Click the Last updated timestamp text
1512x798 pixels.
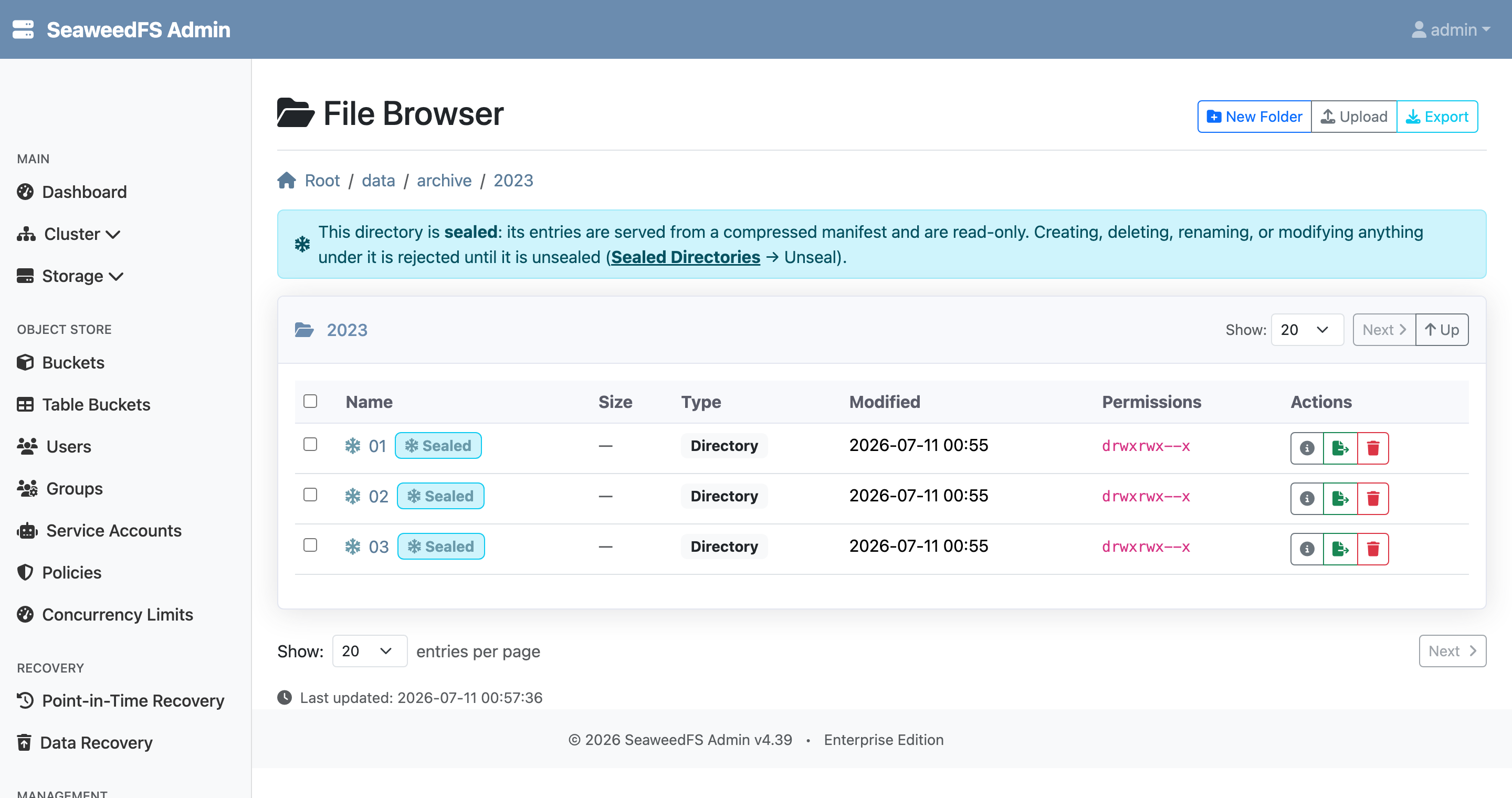pyautogui.click(x=421, y=698)
